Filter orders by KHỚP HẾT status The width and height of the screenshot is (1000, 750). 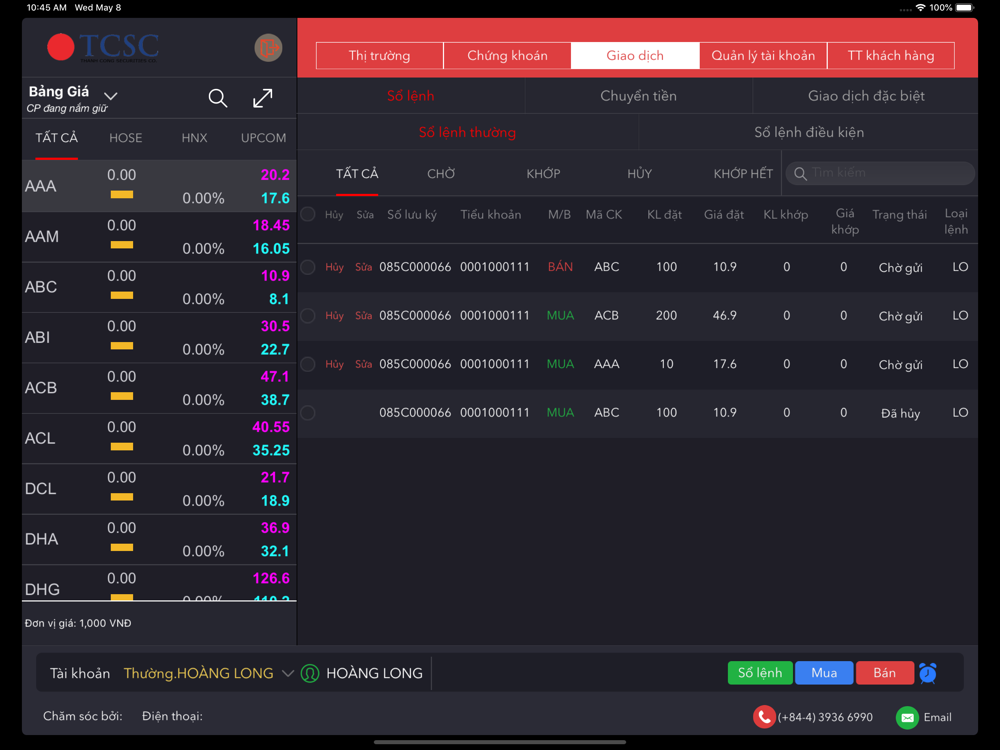pyautogui.click(x=743, y=173)
